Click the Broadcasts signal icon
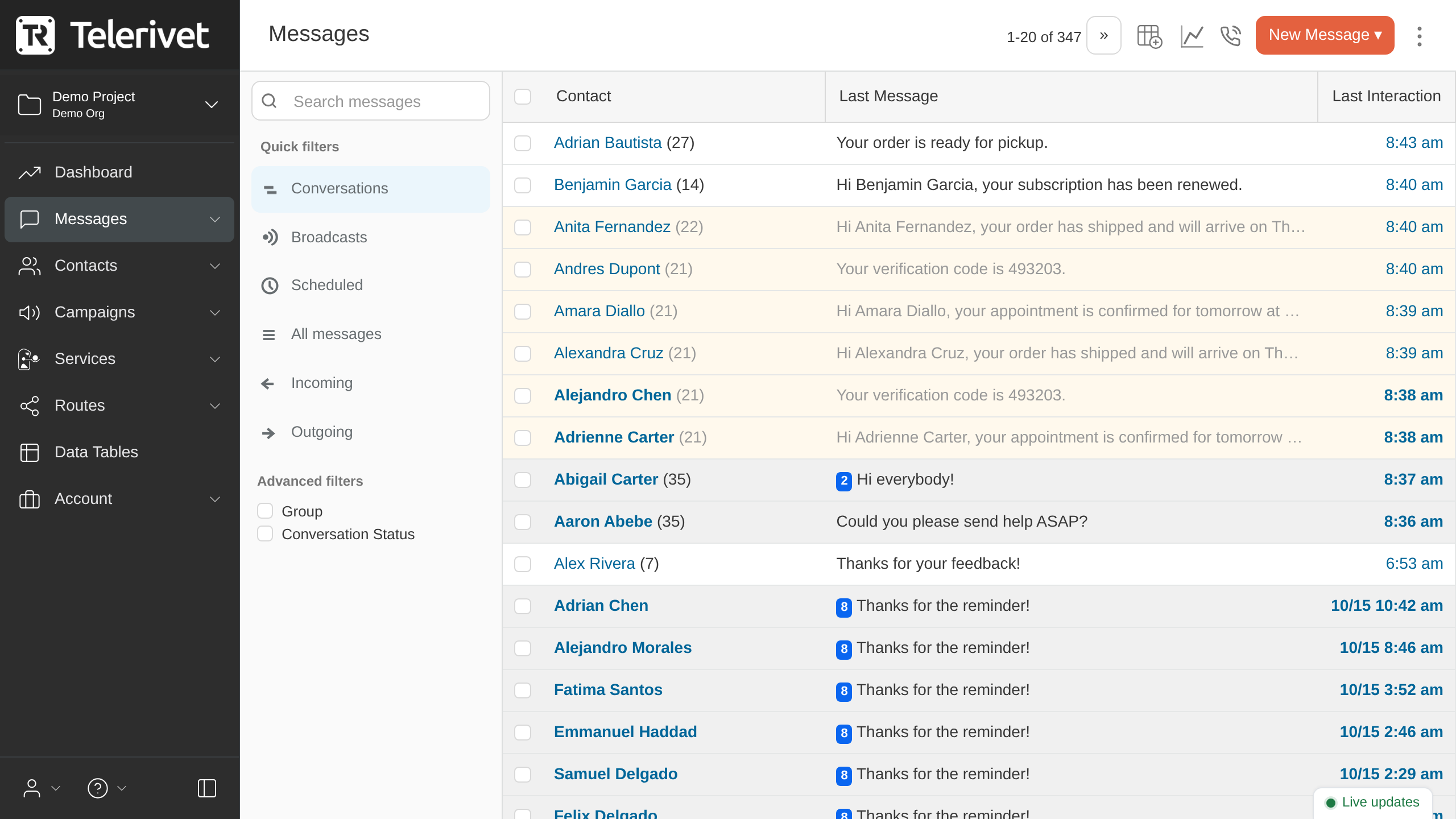The image size is (1456, 819). pos(270,237)
